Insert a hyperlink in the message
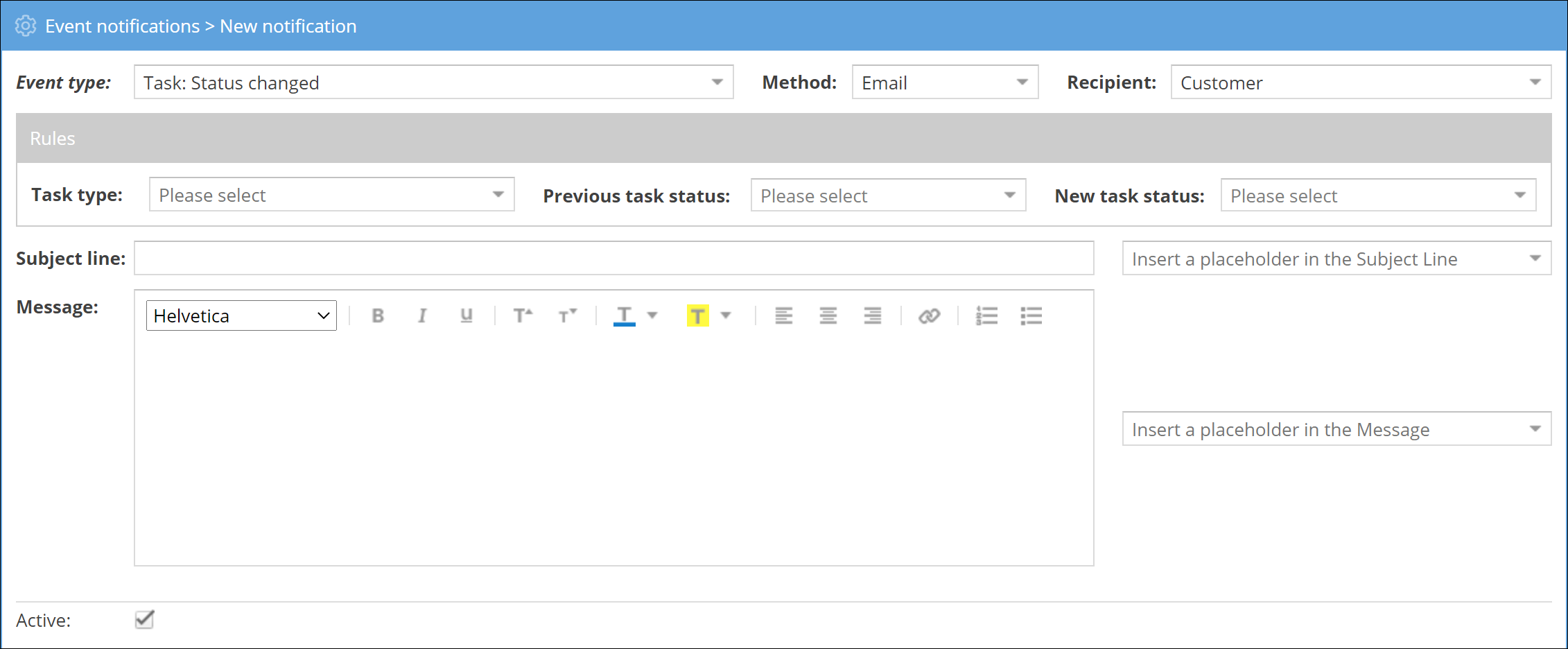The width and height of the screenshot is (1568, 649). pos(929,316)
